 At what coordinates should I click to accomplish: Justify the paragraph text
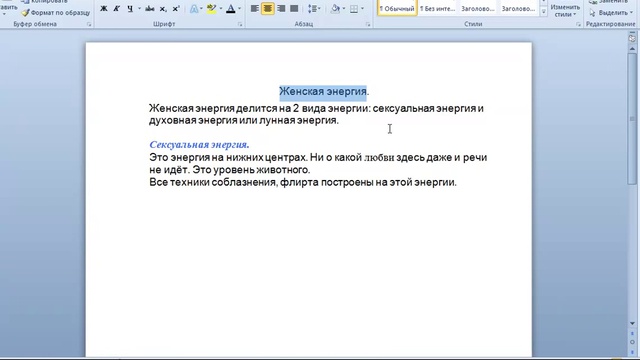(294, 9)
